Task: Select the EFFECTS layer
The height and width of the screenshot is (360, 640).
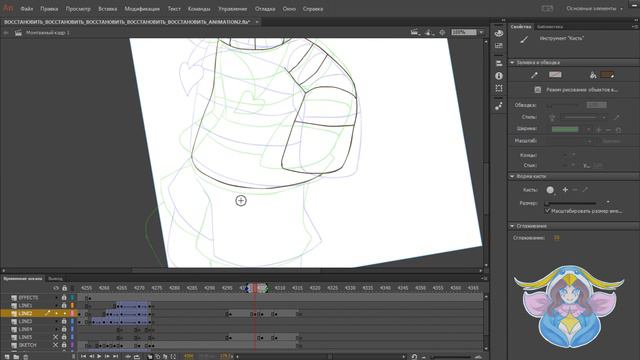Action: (28, 298)
